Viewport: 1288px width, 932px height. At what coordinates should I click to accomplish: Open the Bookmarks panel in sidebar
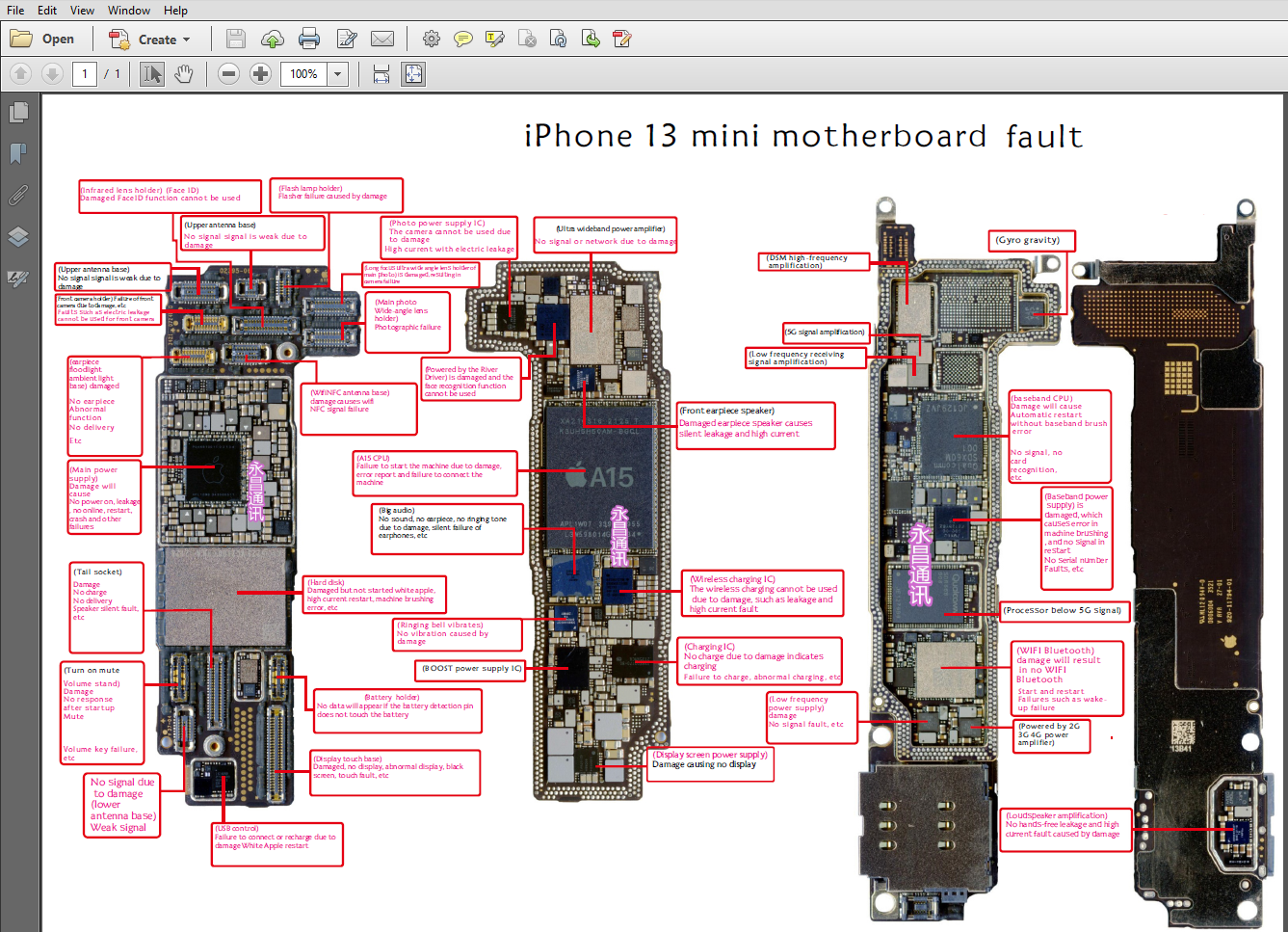click(x=18, y=154)
